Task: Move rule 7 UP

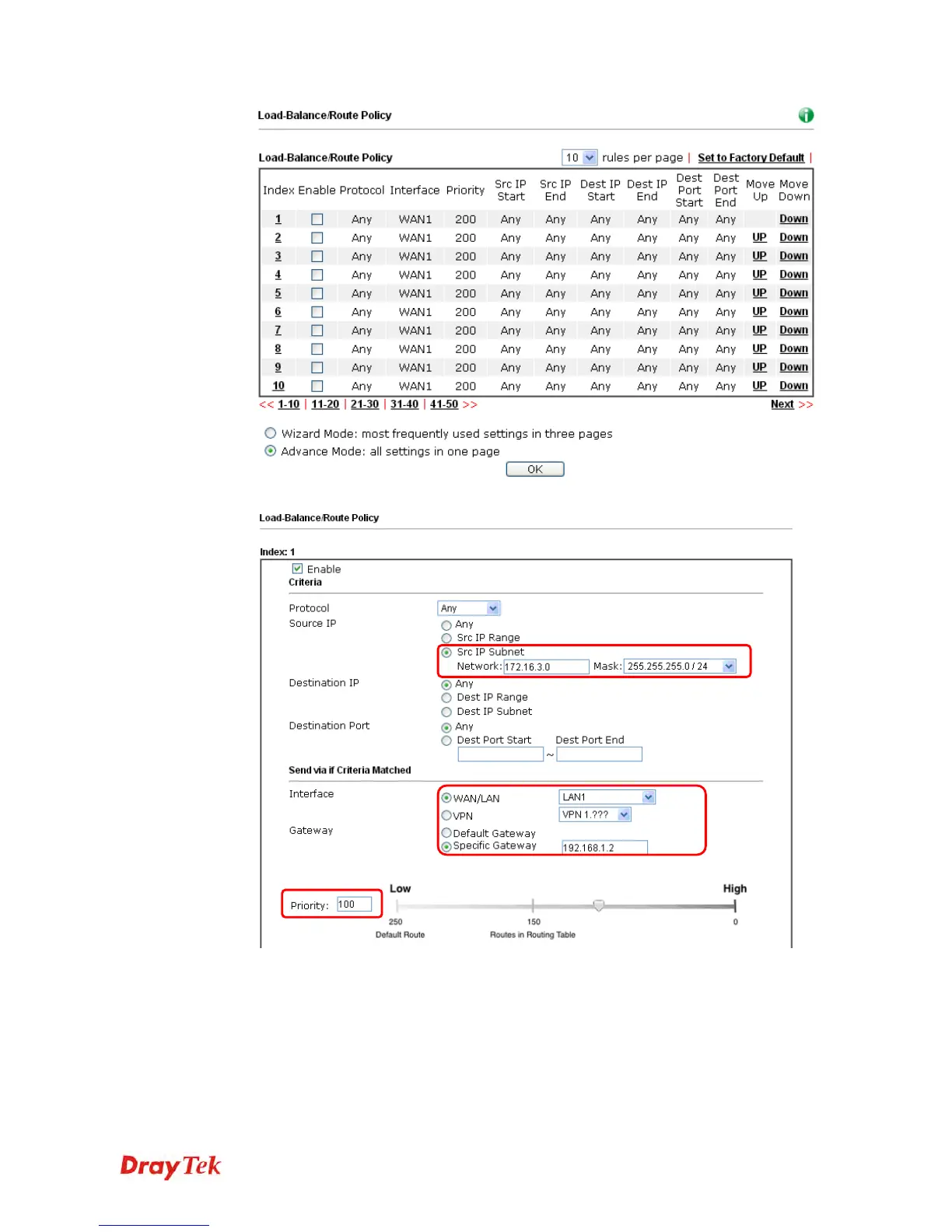Action: coord(759,331)
